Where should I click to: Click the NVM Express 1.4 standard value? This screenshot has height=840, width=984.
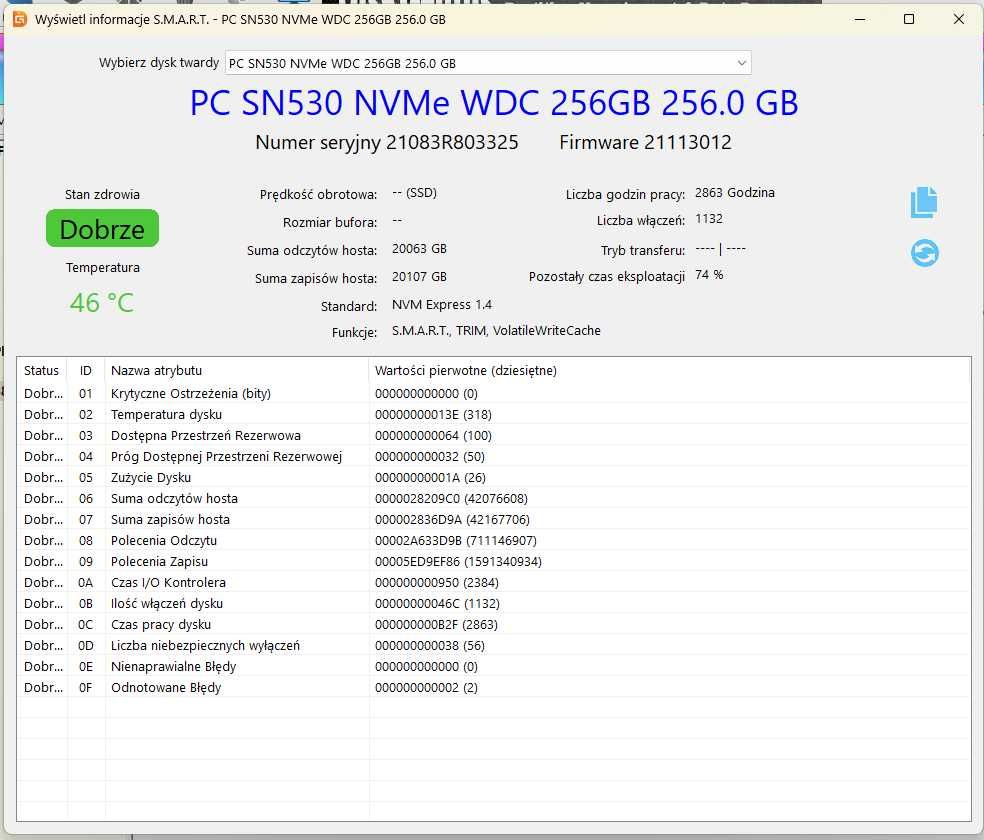click(442, 305)
